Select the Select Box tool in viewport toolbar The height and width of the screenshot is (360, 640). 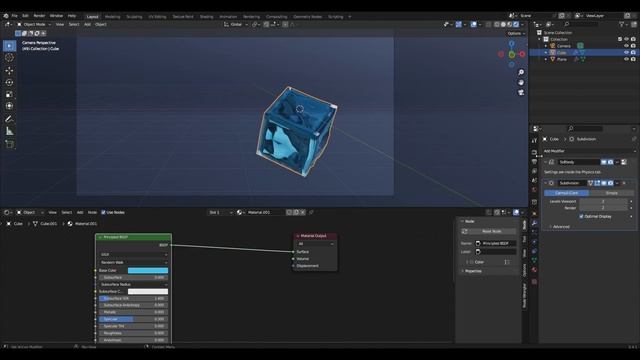pos(9,46)
